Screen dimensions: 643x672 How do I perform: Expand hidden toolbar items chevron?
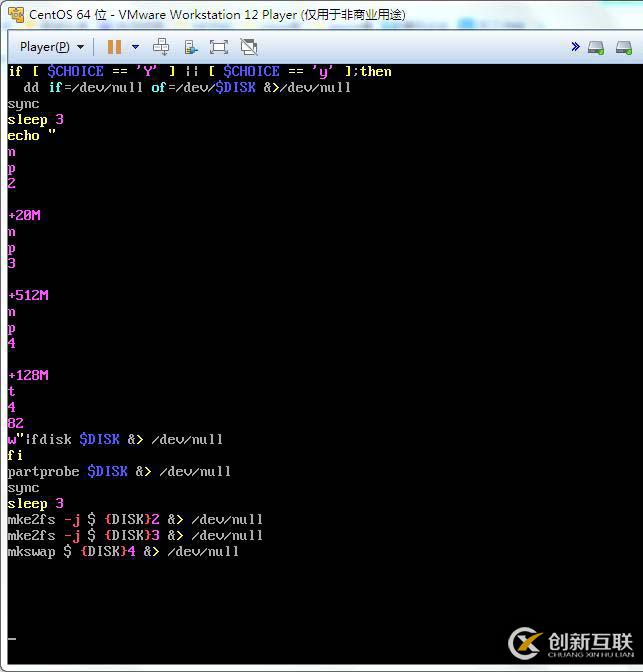click(575, 46)
